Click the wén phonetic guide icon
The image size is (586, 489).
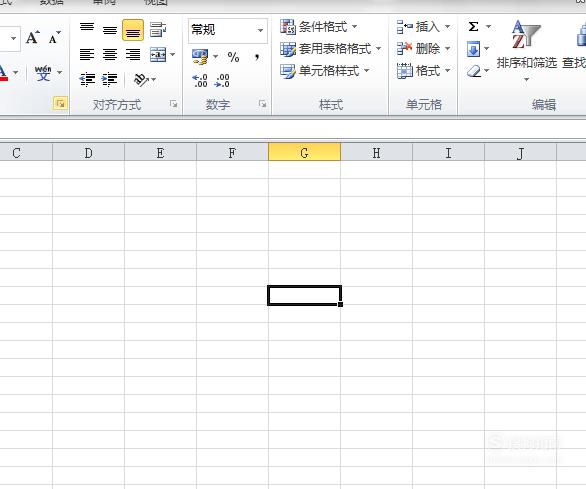(43, 73)
